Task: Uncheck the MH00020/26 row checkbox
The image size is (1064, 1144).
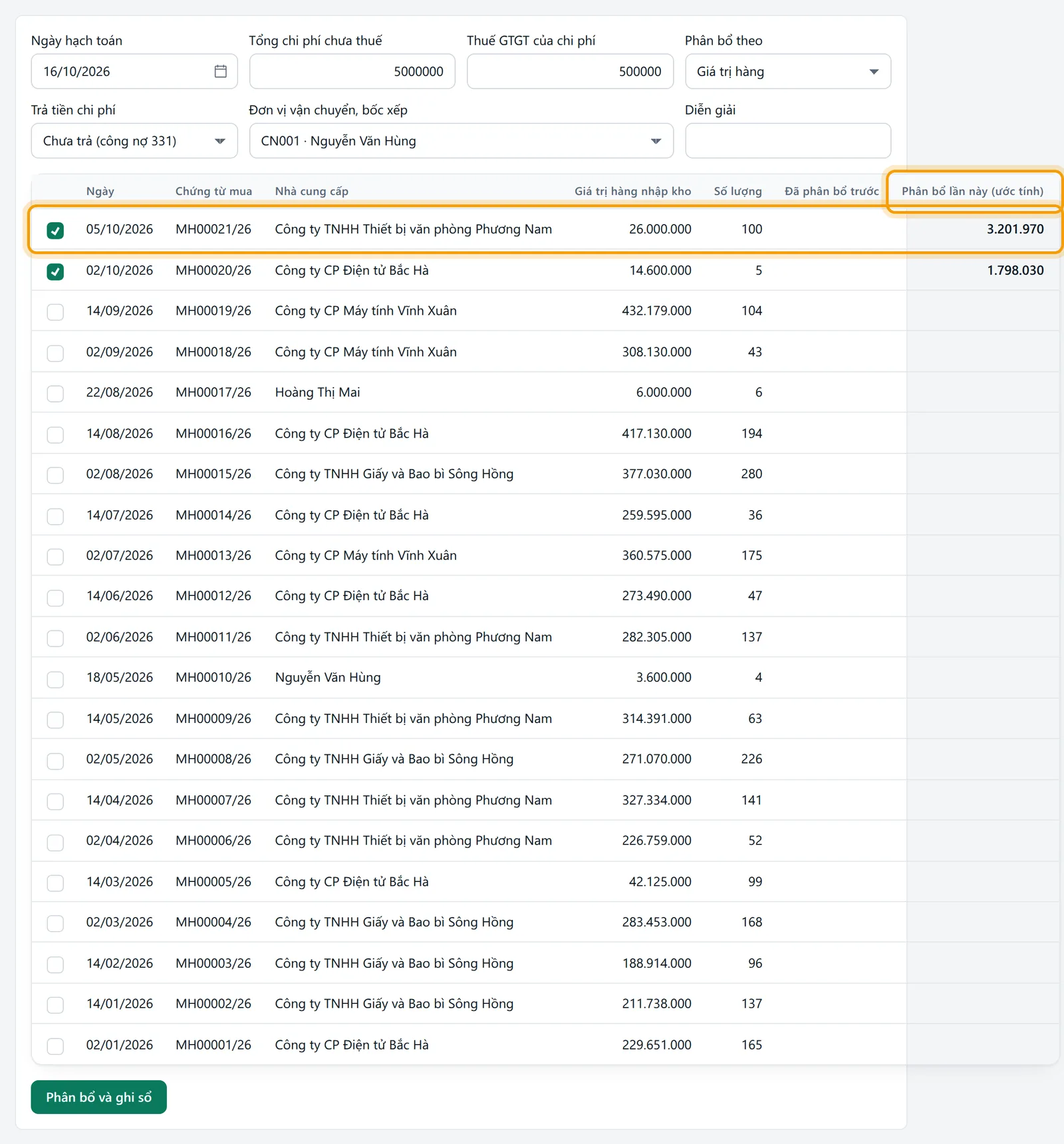Action: pyautogui.click(x=55, y=271)
